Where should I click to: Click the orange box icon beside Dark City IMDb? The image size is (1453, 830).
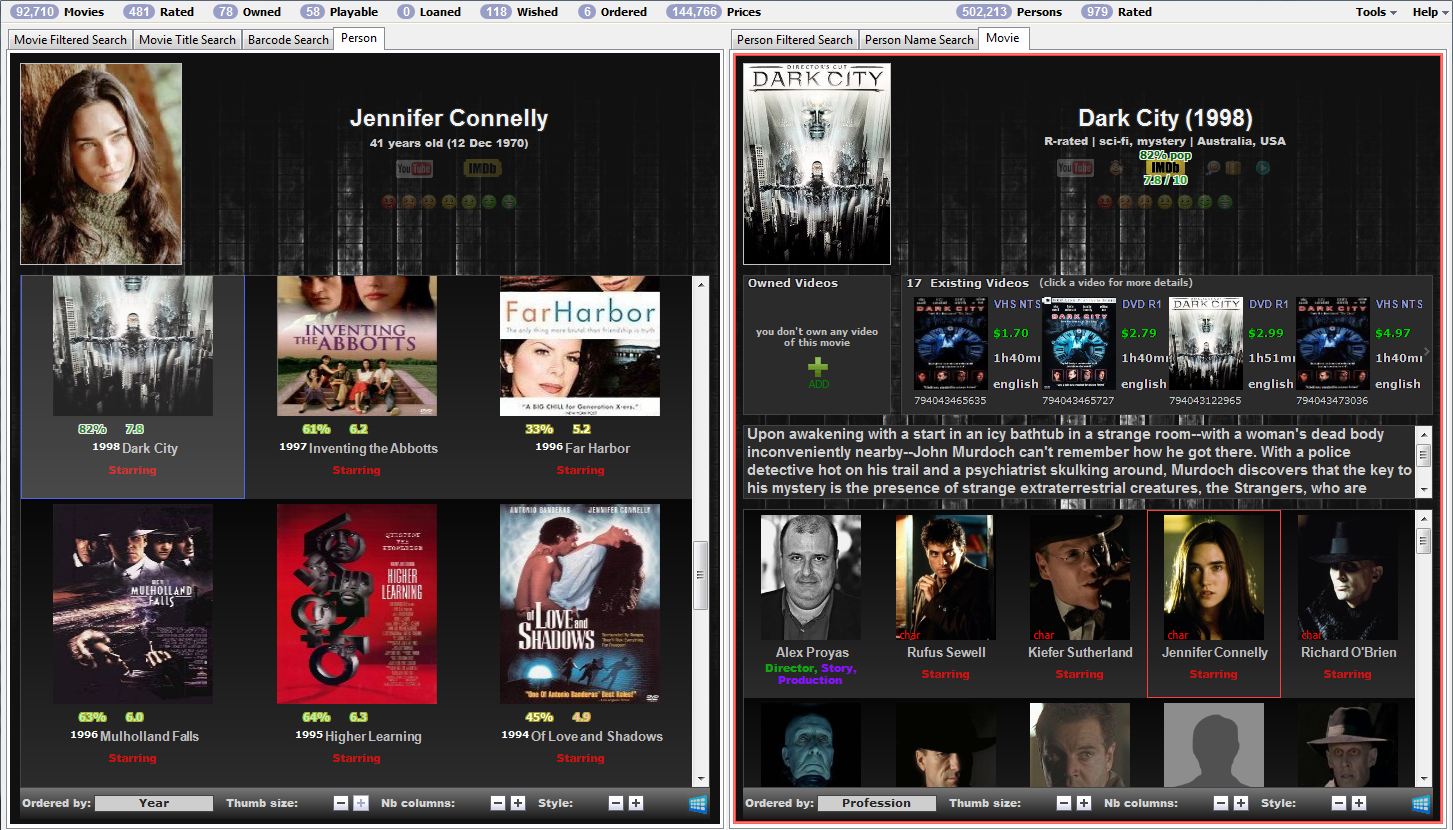(x=1233, y=168)
